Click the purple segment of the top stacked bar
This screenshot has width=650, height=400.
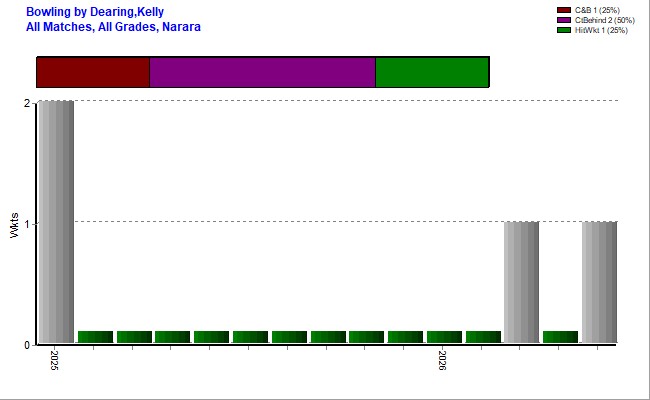[x=262, y=72]
